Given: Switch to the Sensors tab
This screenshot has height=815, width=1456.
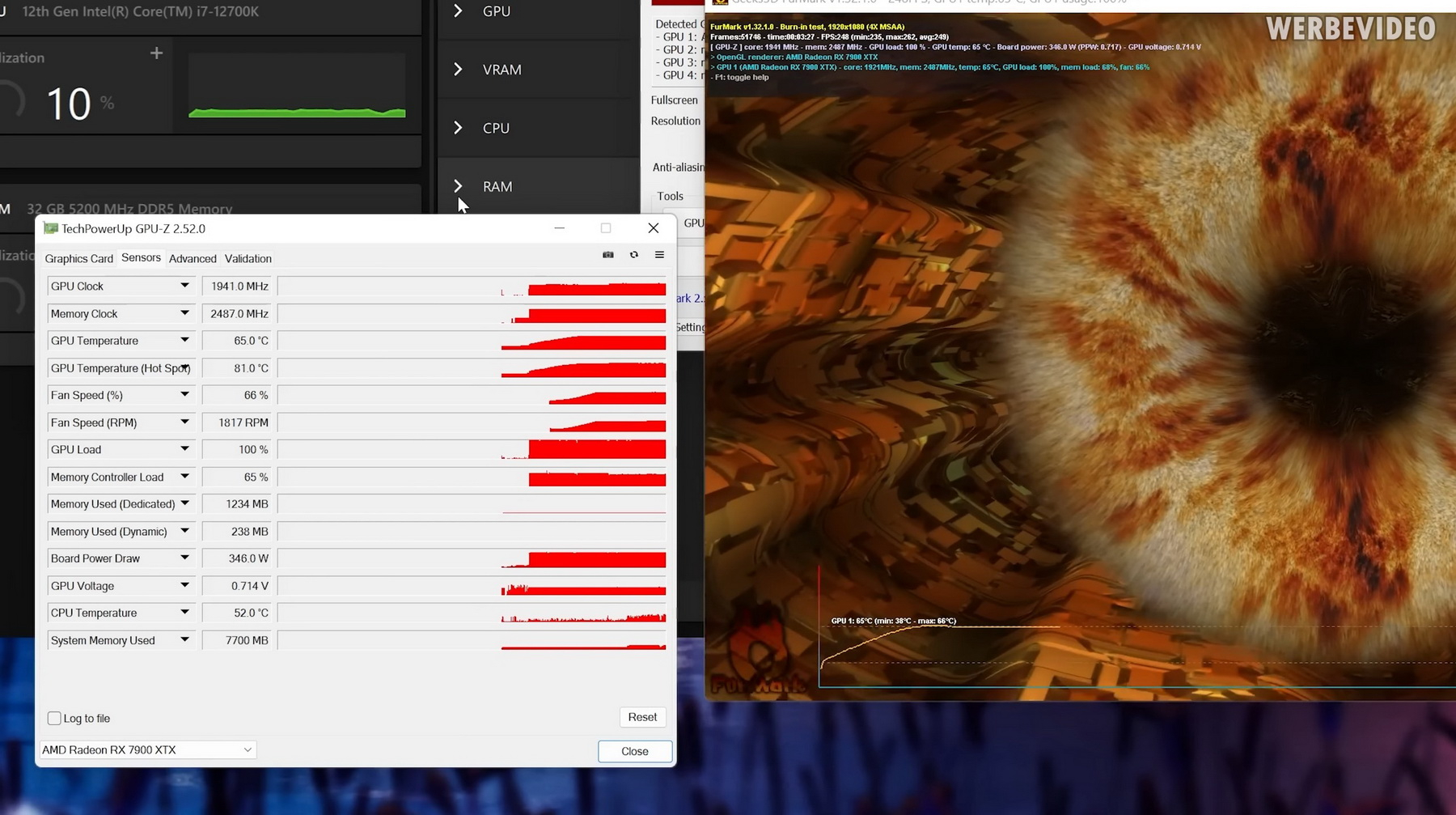Looking at the screenshot, I should pyautogui.click(x=142, y=257).
